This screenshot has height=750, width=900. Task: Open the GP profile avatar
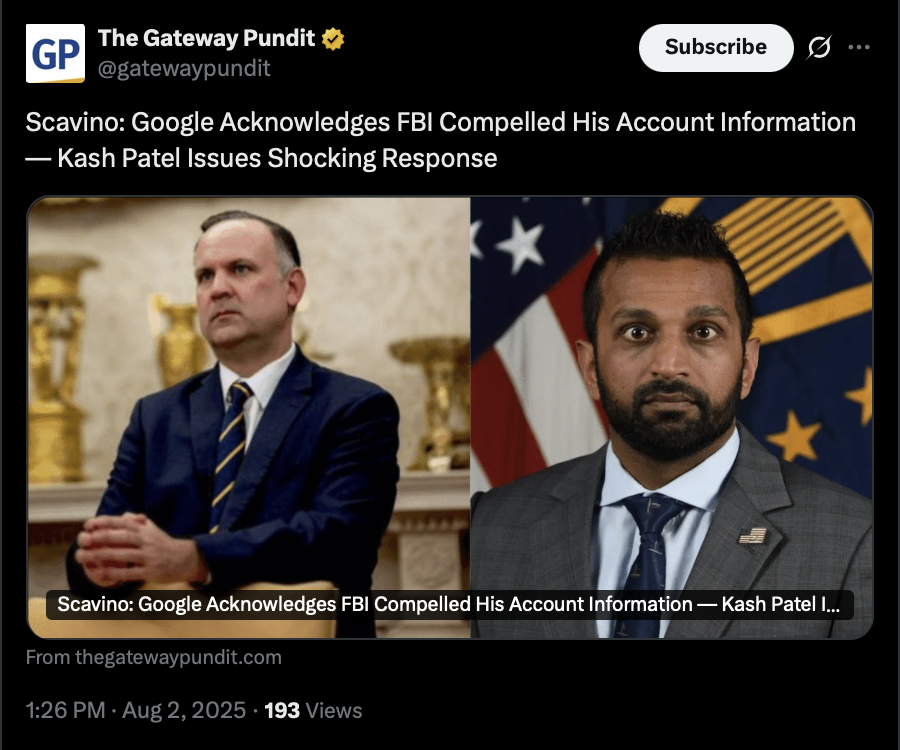(x=55, y=53)
